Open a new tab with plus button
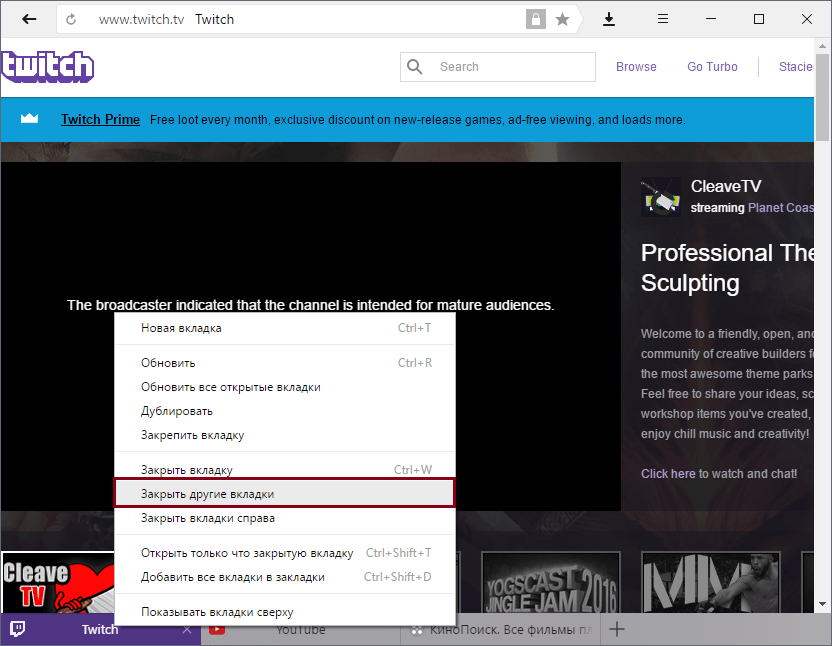The width and height of the screenshot is (832, 646). pyautogui.click(x=617, y=629)
